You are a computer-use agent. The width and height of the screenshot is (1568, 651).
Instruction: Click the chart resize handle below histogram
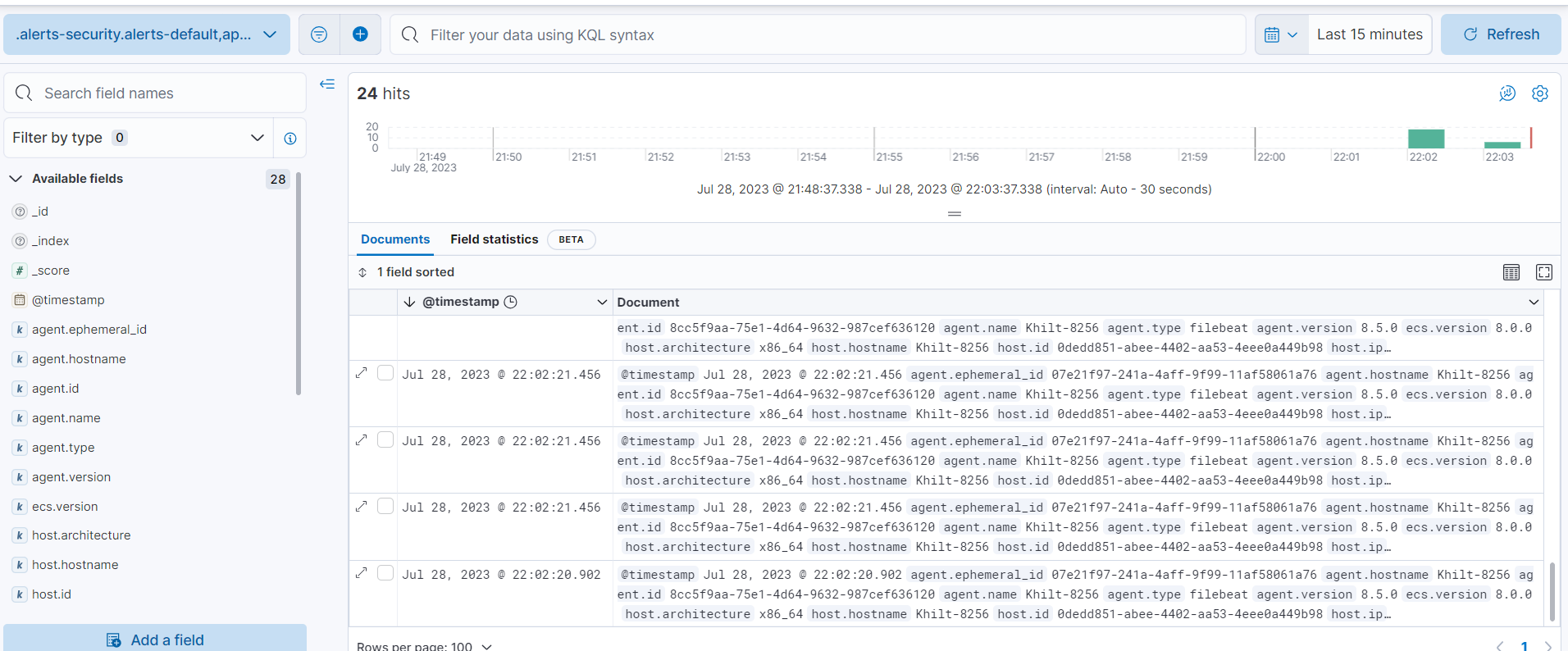(955, 214)
